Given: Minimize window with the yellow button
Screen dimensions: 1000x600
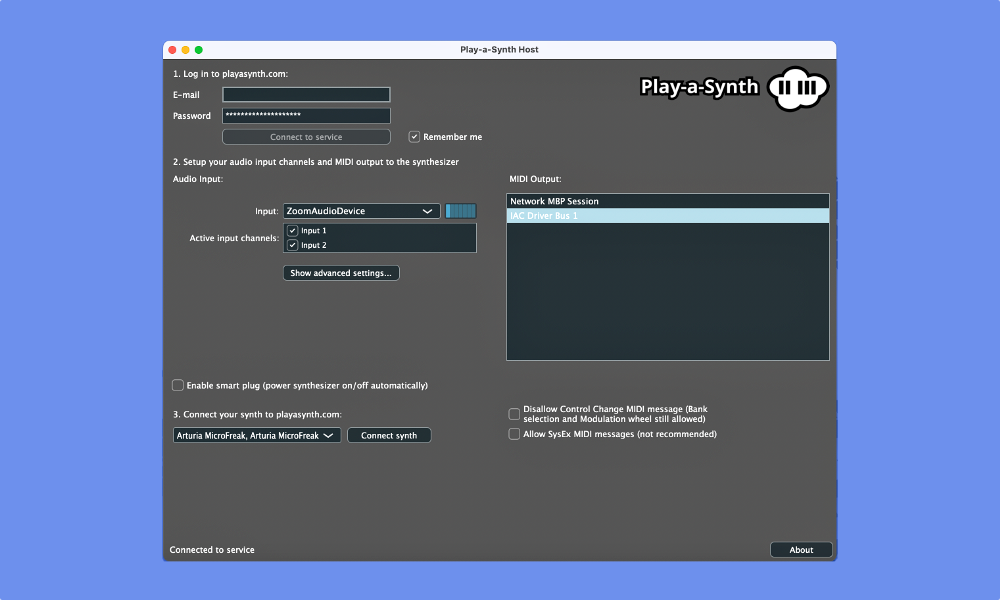Looking at the screenshot, I should [x=186, y=50].
